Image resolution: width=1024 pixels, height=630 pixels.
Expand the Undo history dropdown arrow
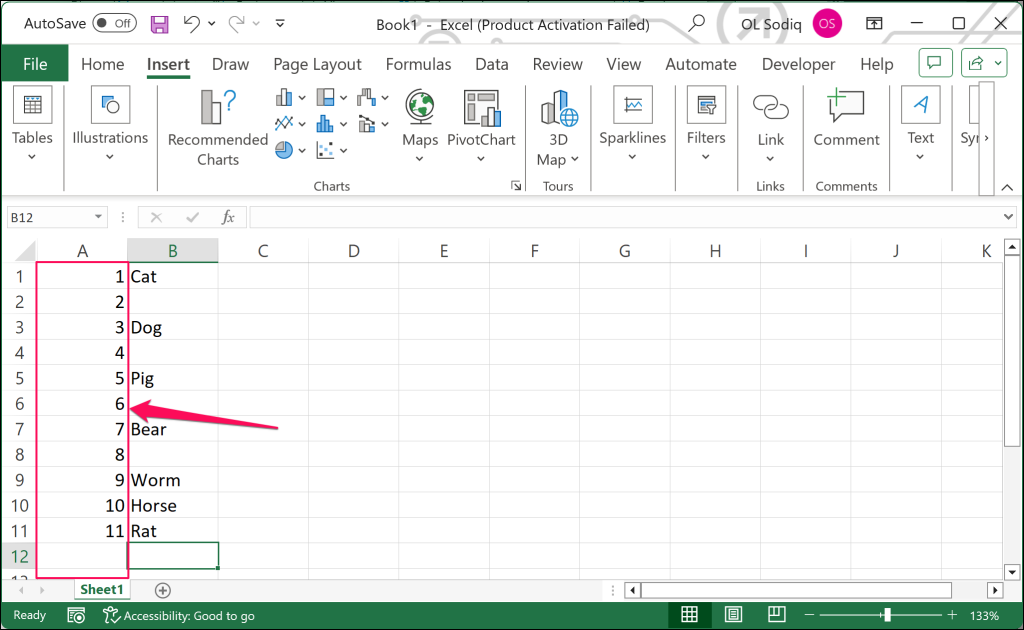pos(212,24)
